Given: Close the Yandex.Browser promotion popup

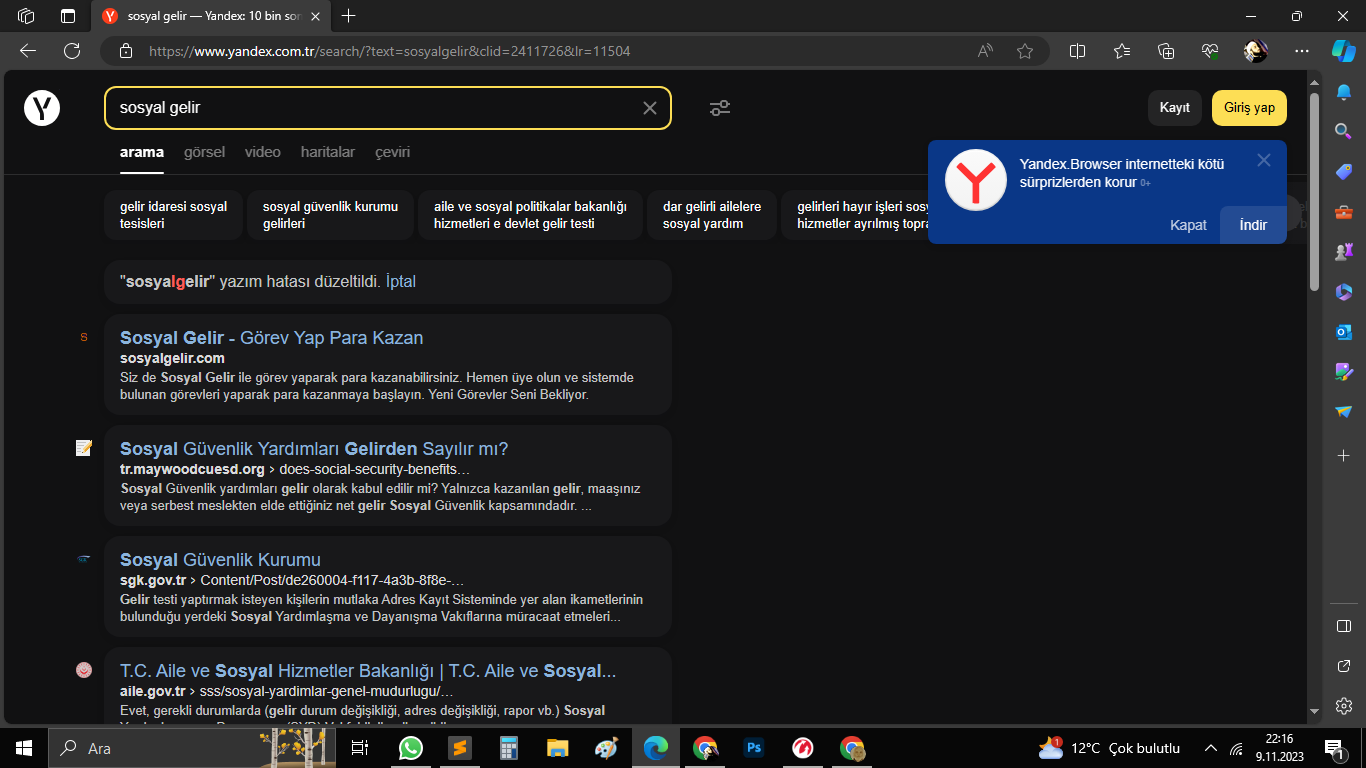Looking at the screenshot, I should (1264, 160).
